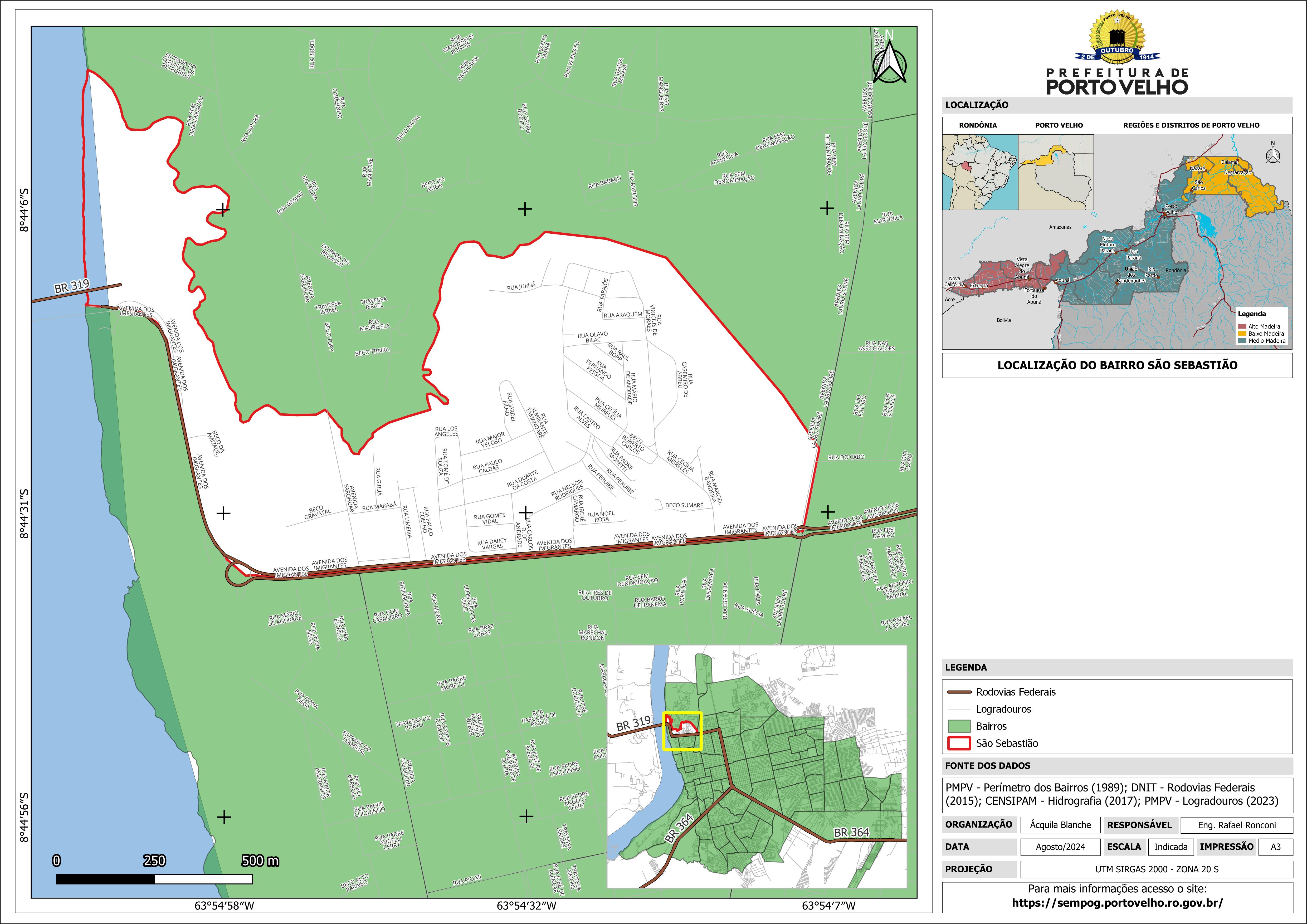Click the Rua Los Angeles street label
The height and width of the screenshot is (924, 1307).
pos(446,432)
